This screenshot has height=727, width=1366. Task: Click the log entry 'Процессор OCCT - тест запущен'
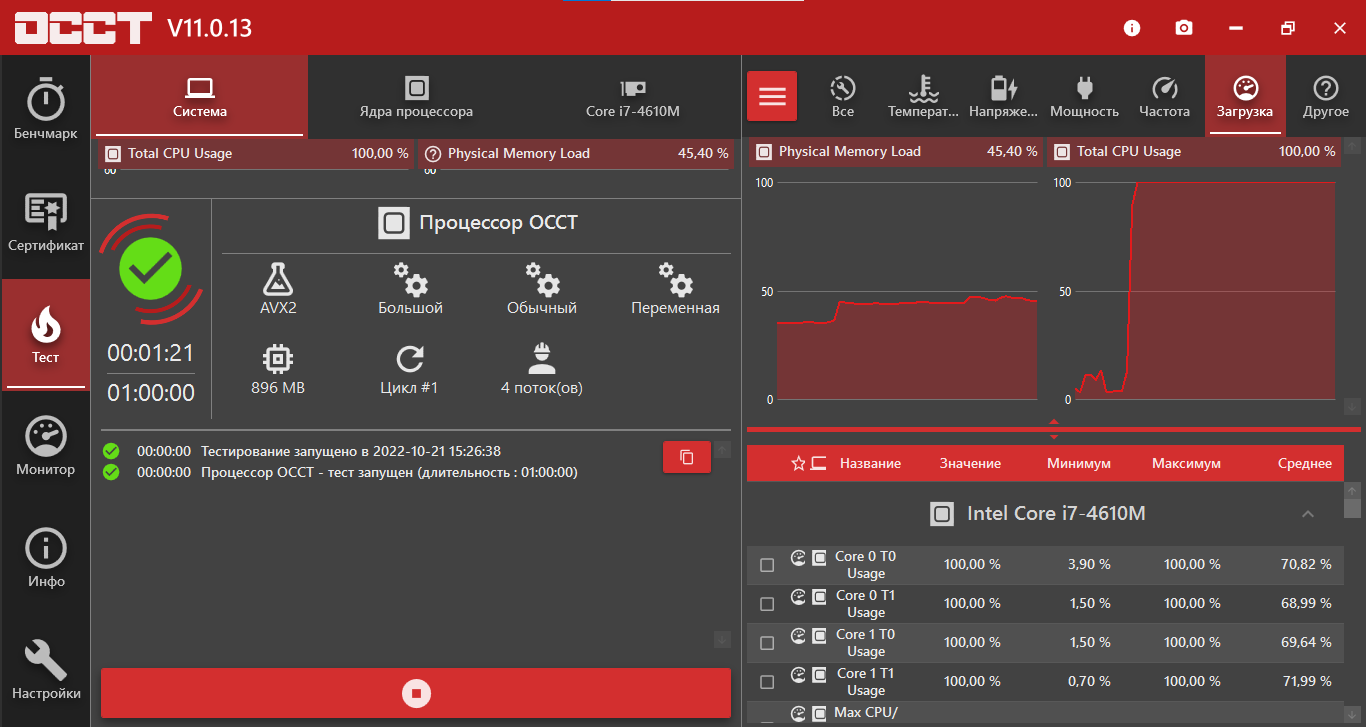coord(389,472)
